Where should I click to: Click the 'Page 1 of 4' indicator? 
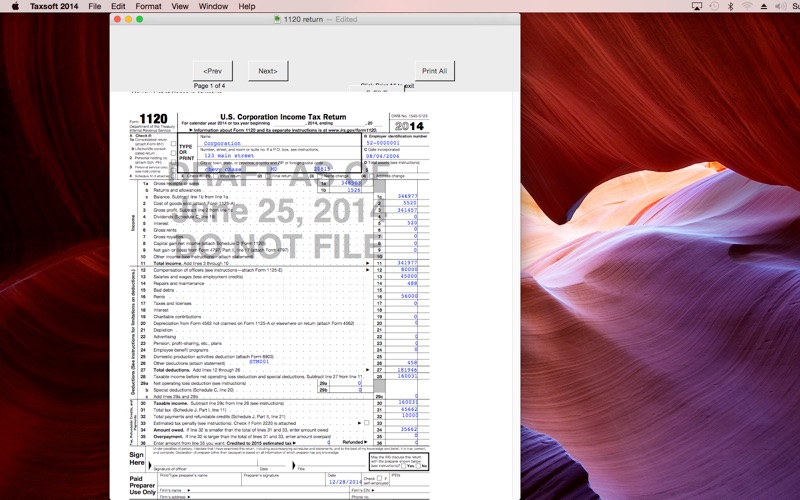coord(209,86)
